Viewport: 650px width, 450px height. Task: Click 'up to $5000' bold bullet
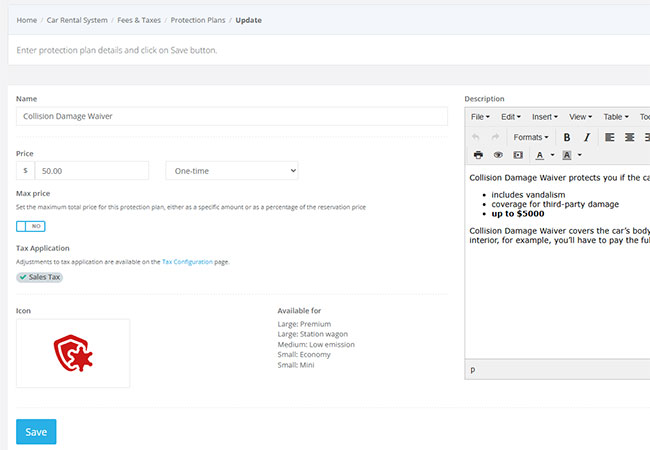click(518, 214)
